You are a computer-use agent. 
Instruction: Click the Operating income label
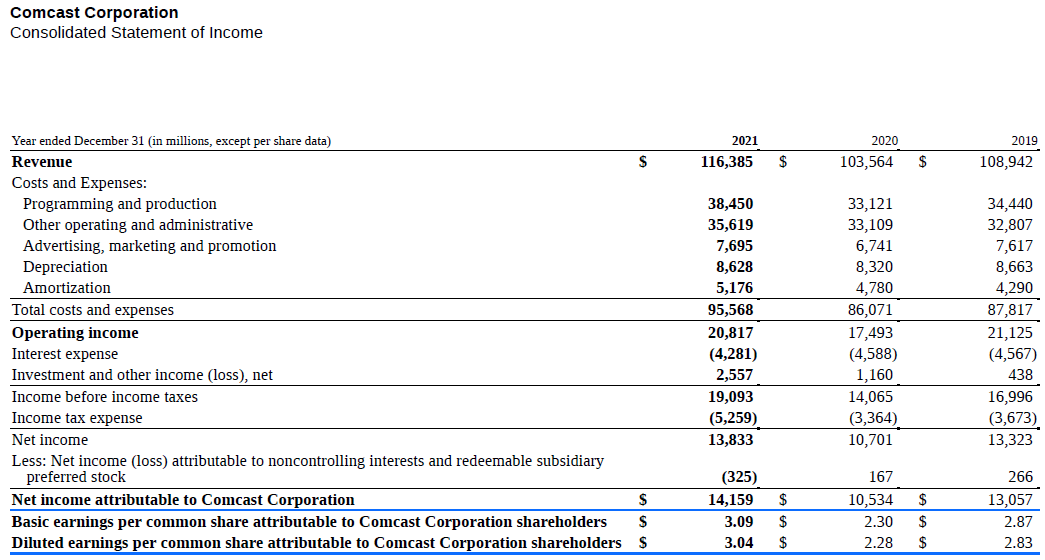point(75,333)
